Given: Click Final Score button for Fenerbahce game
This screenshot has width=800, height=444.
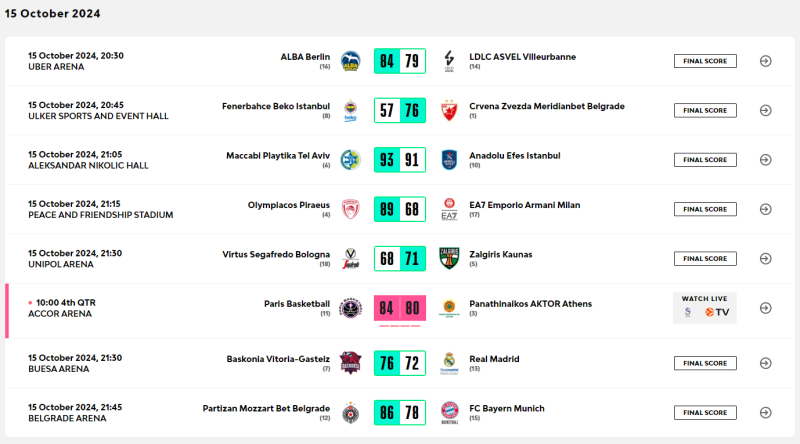Looking at the screenshot, I should point(705,111).
